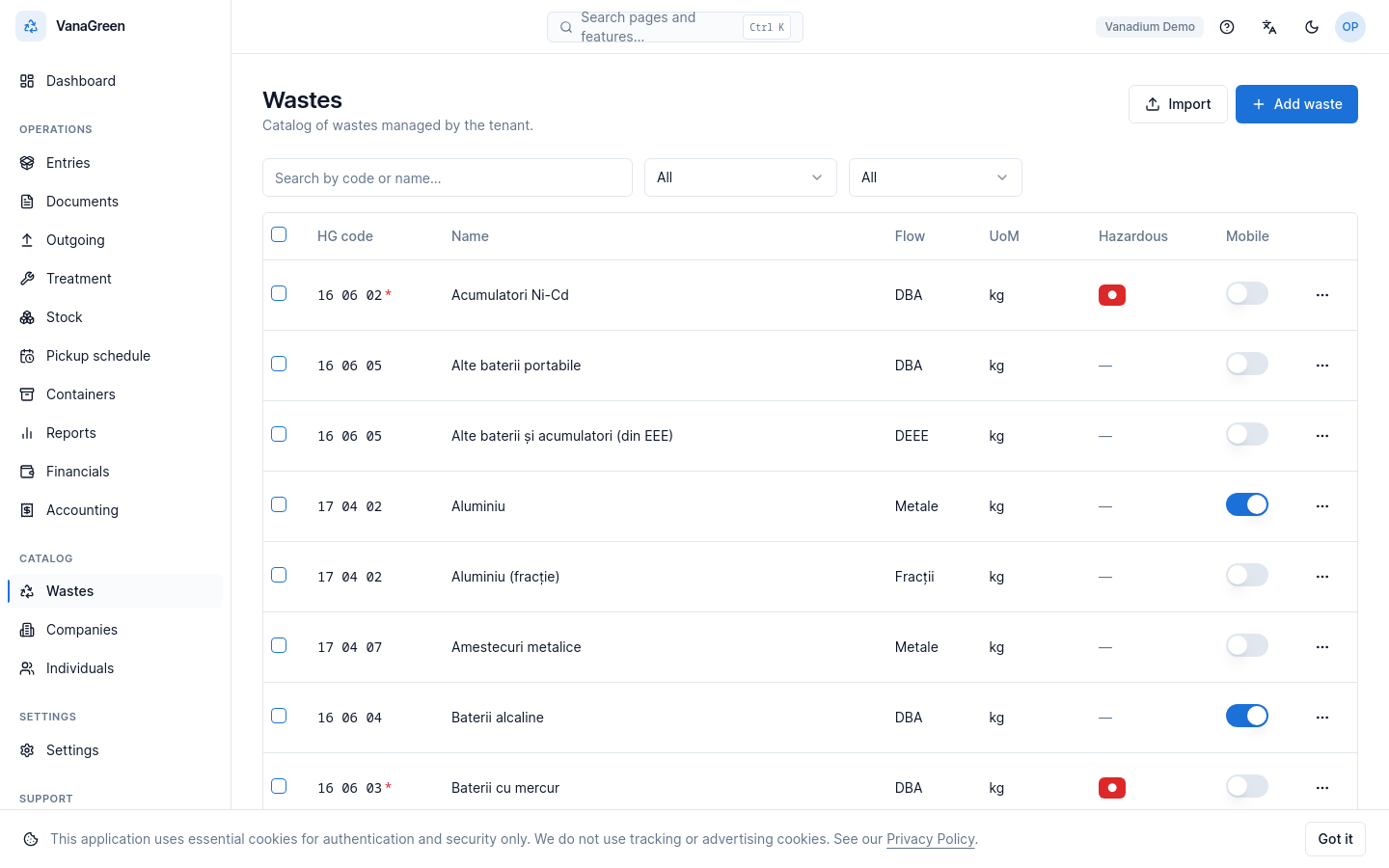Open Treatment in the sidebar

[x=115, y=279]
